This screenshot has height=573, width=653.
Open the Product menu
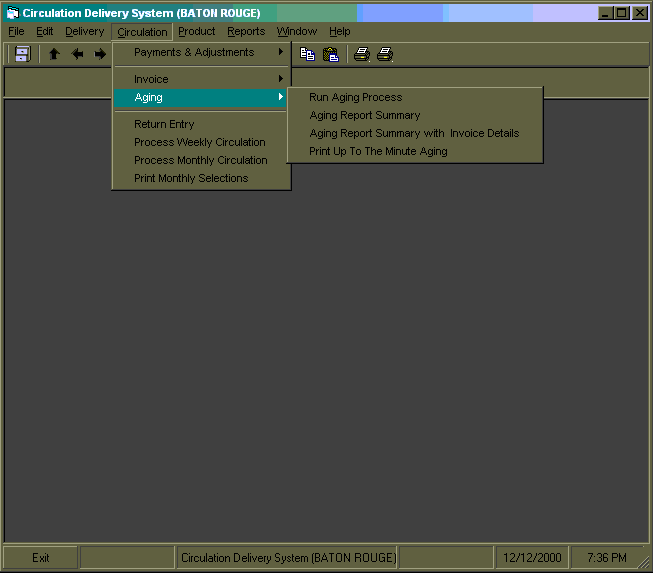click(x=197, y=32)
